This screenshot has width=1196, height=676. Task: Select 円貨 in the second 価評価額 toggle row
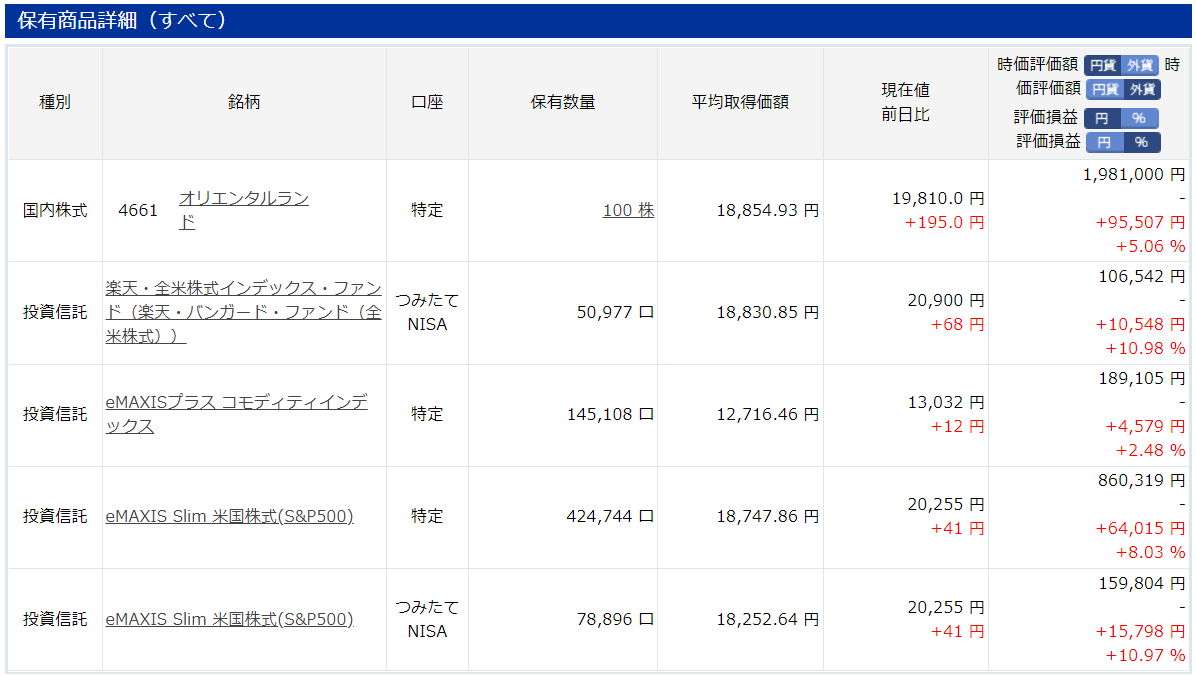click(1105, 90)
